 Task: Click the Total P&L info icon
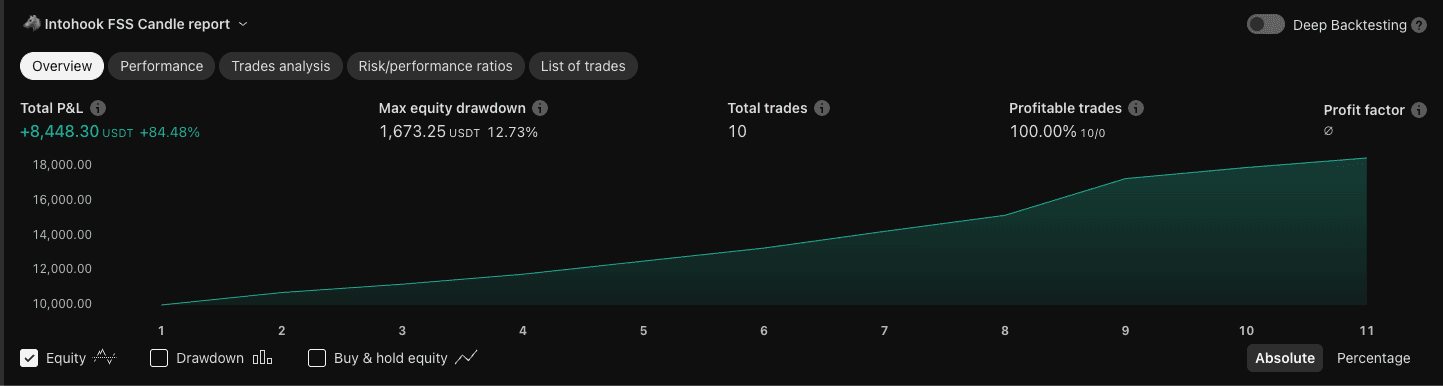click(x=99, y=108)
